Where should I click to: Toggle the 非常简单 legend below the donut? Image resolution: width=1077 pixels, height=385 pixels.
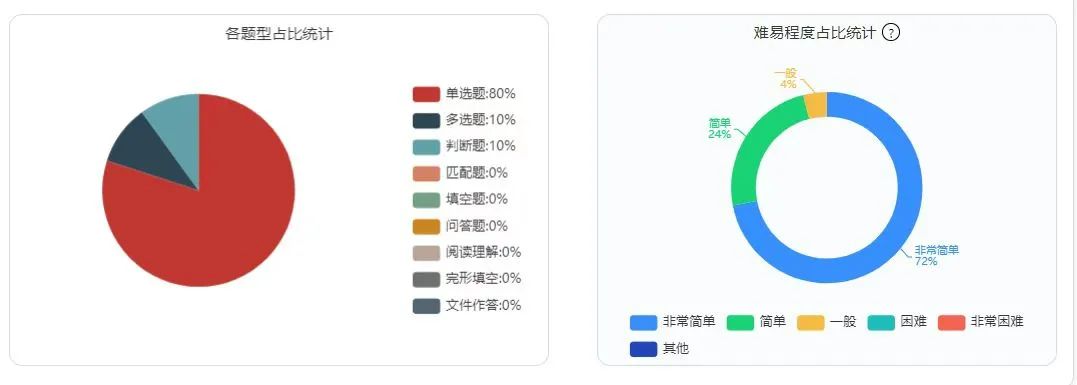coord(672,322)
